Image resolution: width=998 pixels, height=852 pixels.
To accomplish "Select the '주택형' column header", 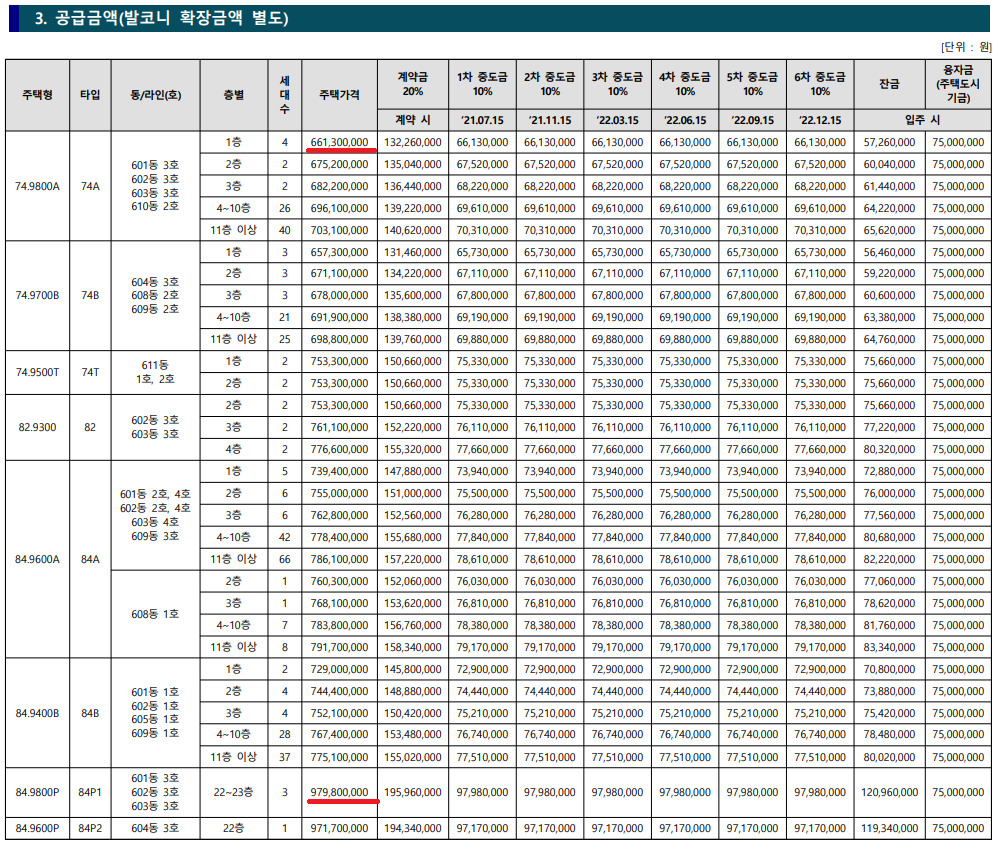I will point(38,95).
